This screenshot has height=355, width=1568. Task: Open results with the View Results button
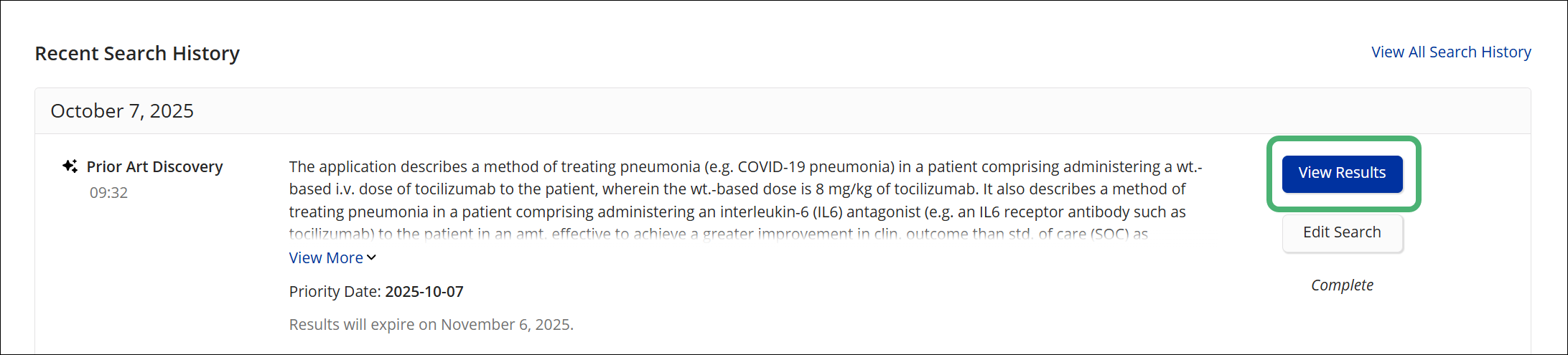[1342, 174]
